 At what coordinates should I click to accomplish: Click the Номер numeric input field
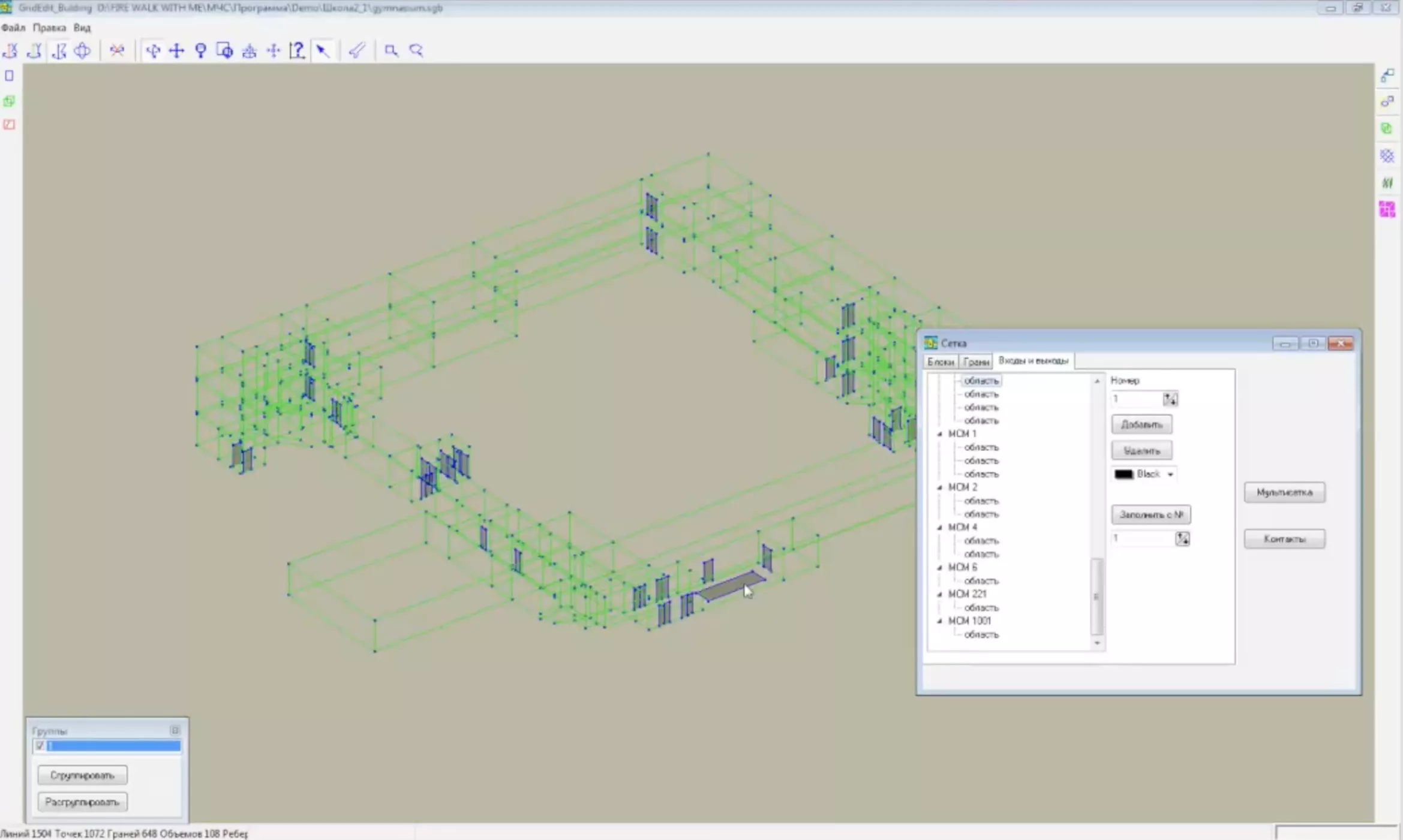click(x=1137, y=399)
